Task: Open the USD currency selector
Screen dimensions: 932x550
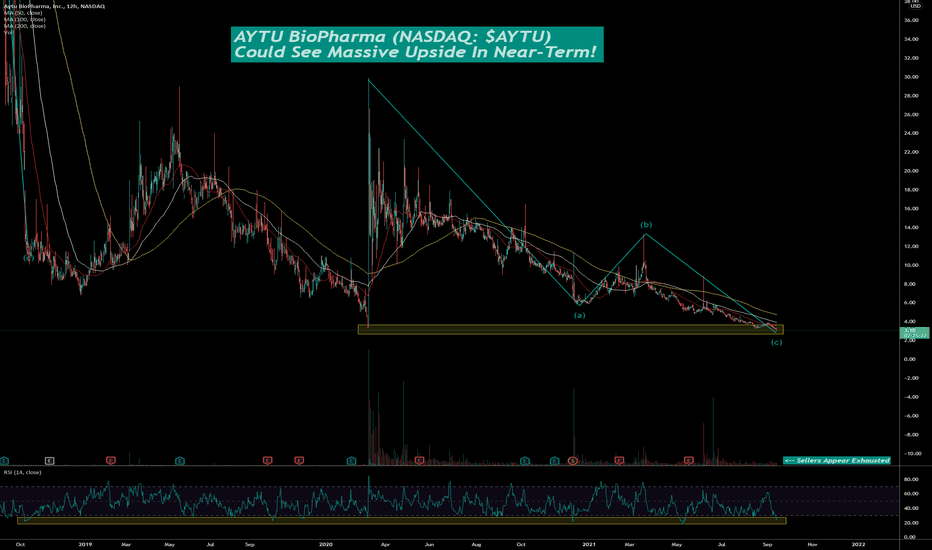Action: pyautogui.click(x=915, y=6)
